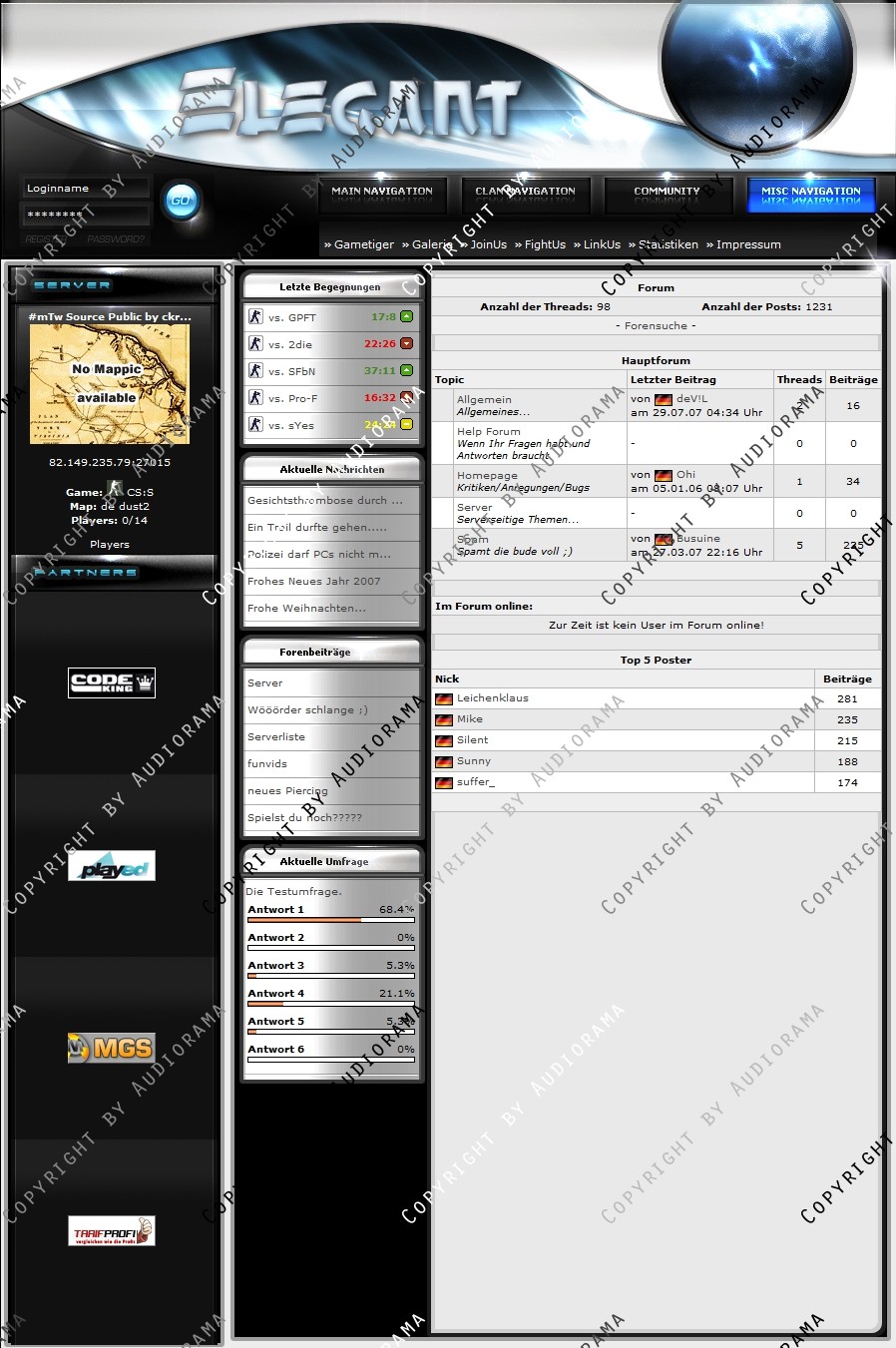896x1348 pixels.
Task: Click the CodeKing partner logo
Action: pyautogui.click(x=112, y=683)
